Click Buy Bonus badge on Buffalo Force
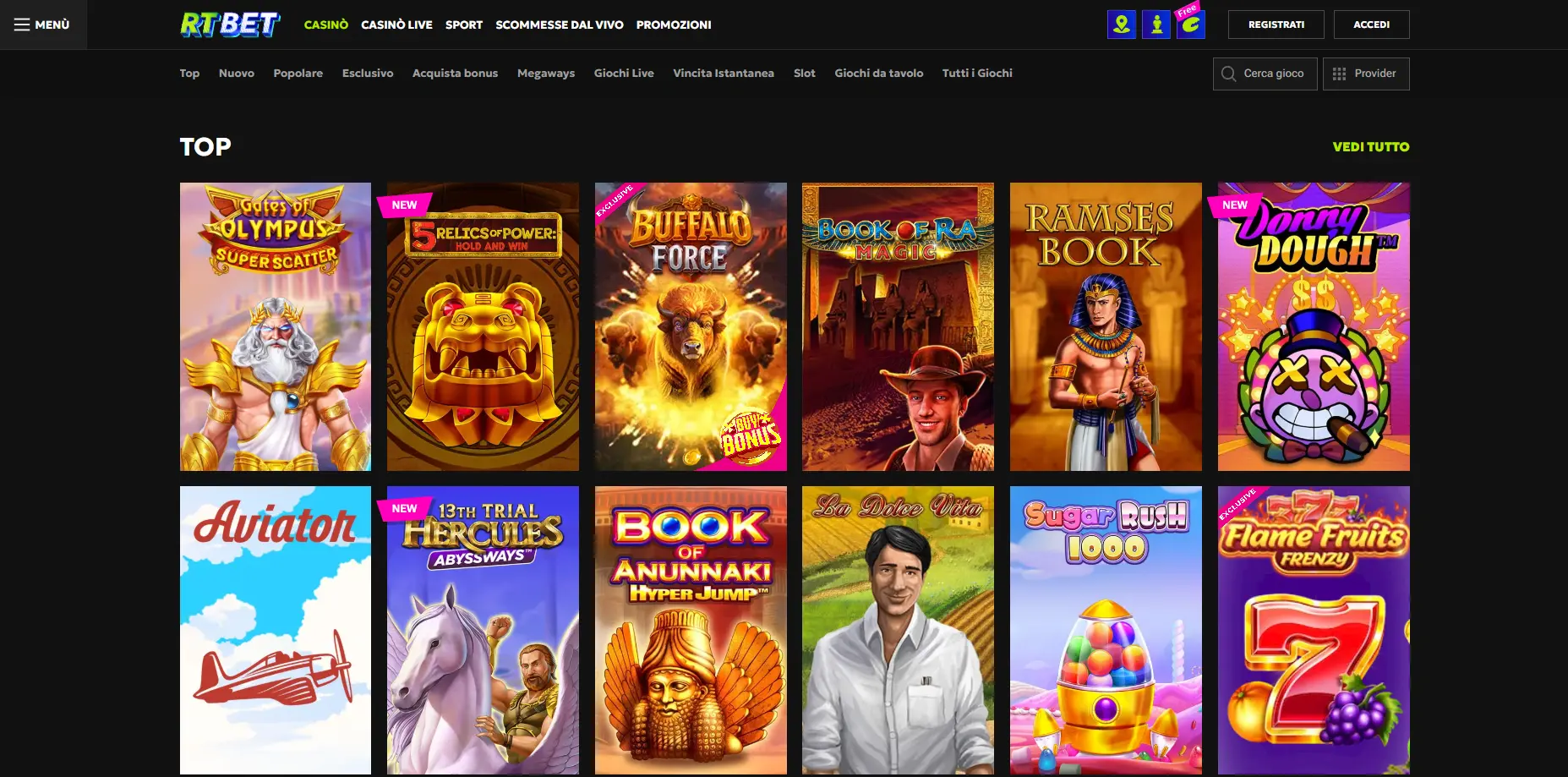Screen dimensions: 1568x777 tap(750, 437)
